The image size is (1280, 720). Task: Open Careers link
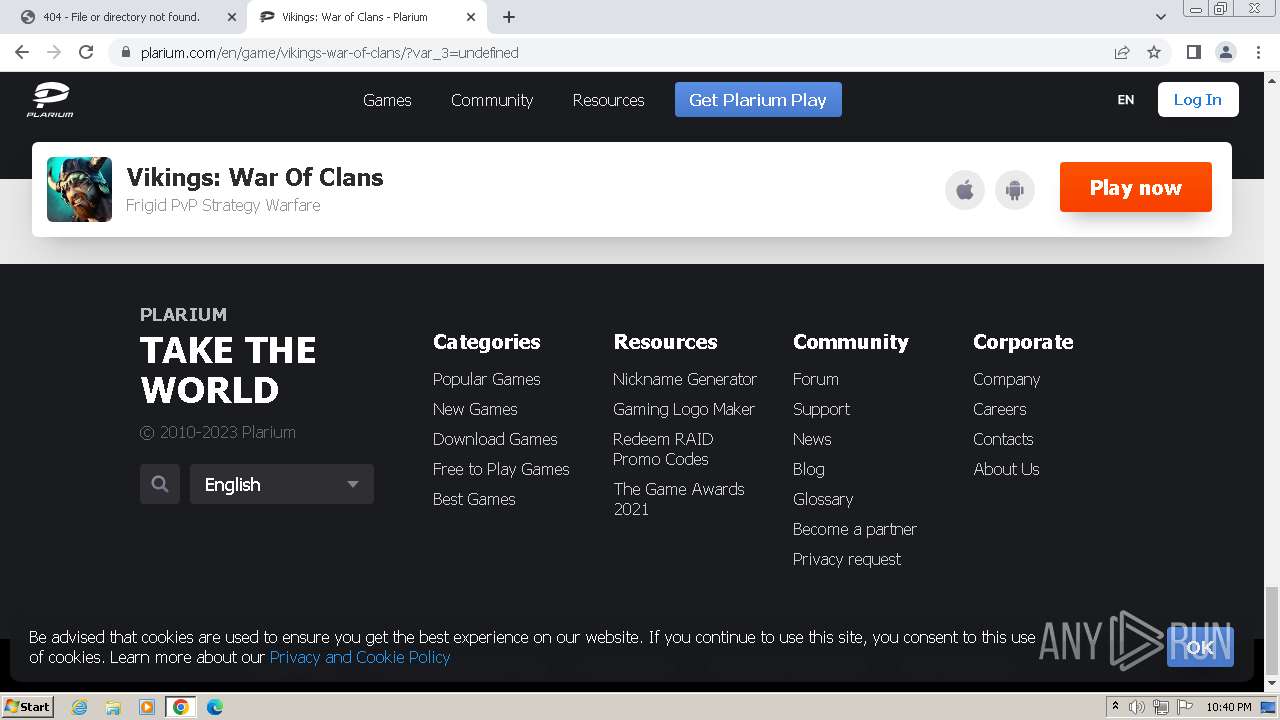[x=1000, y=409]
